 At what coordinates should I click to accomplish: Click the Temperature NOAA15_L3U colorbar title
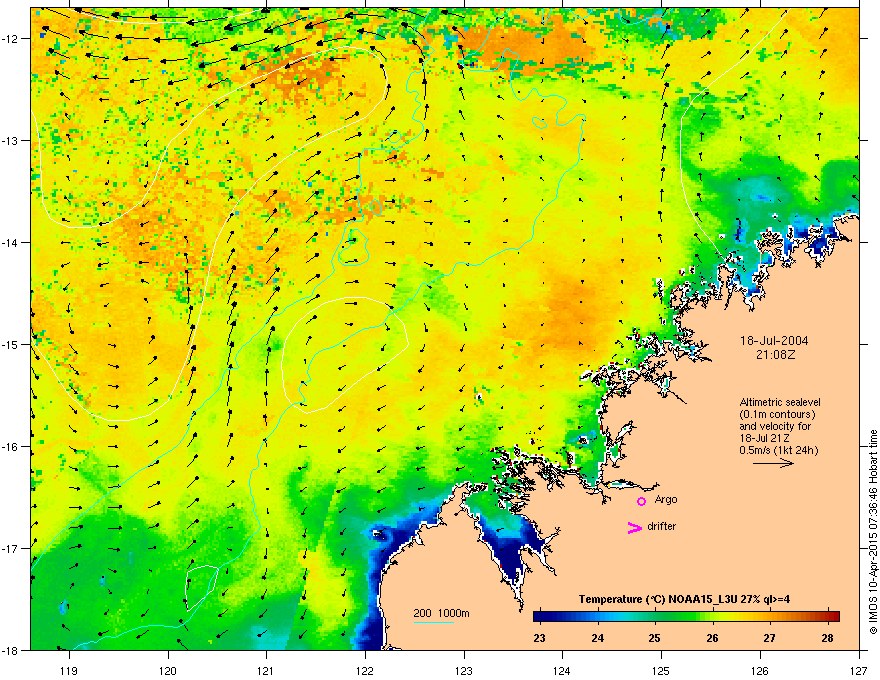click(x=684, y=599)
